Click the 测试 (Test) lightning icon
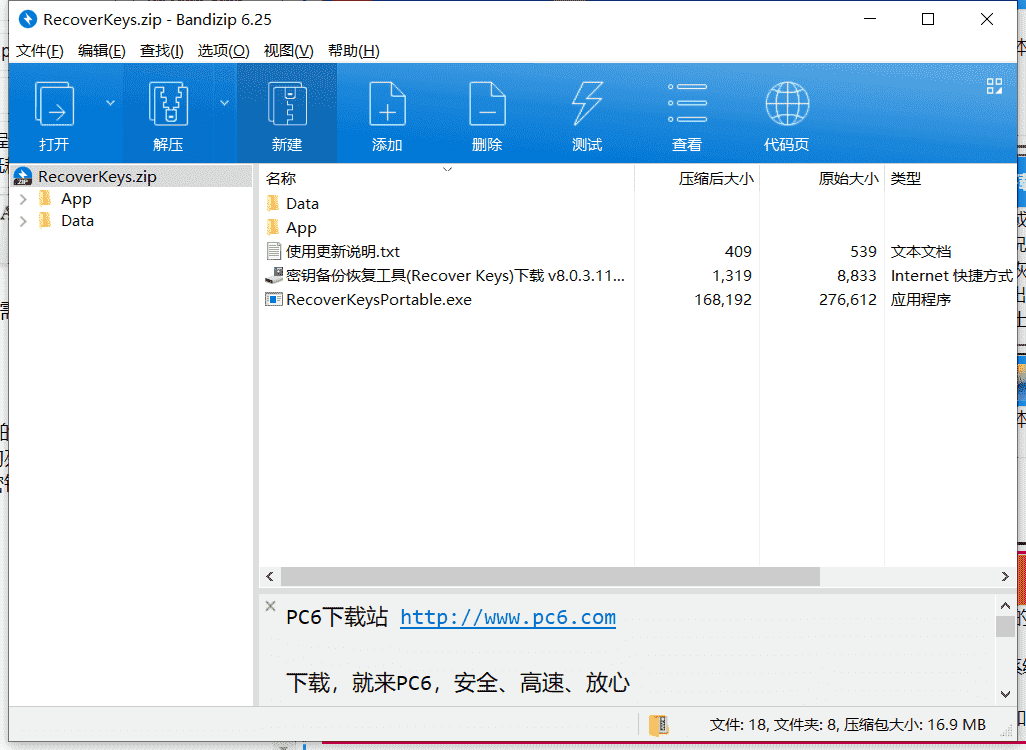This screenshot has width=1026, height=750. (x=587, y=104)
